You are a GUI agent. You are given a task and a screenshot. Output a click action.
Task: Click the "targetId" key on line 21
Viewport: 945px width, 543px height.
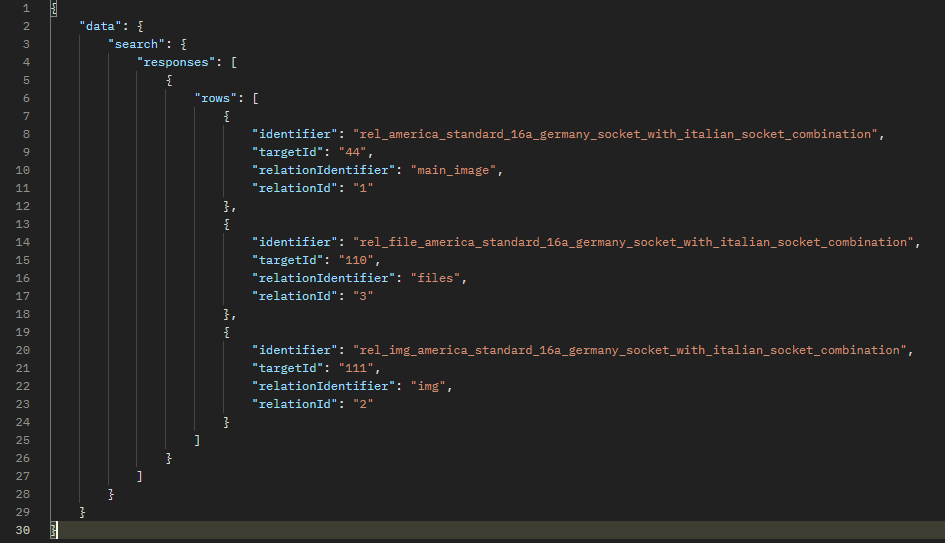(x=288, y=368)
